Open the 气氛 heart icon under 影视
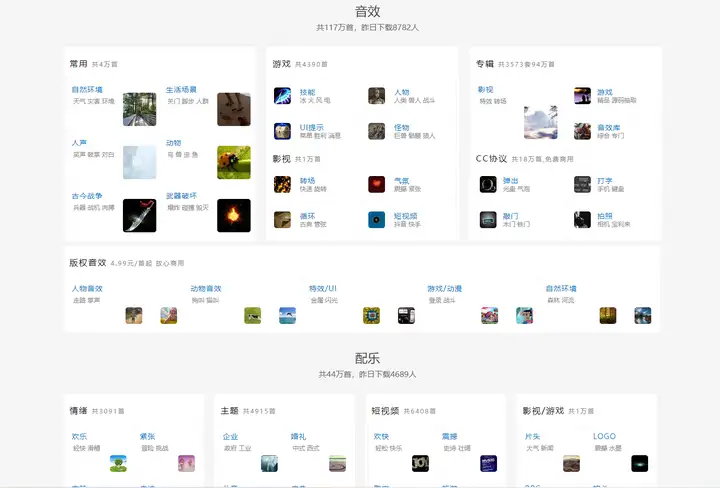Screen dimensions: 720x488 (x=376, y=184)
